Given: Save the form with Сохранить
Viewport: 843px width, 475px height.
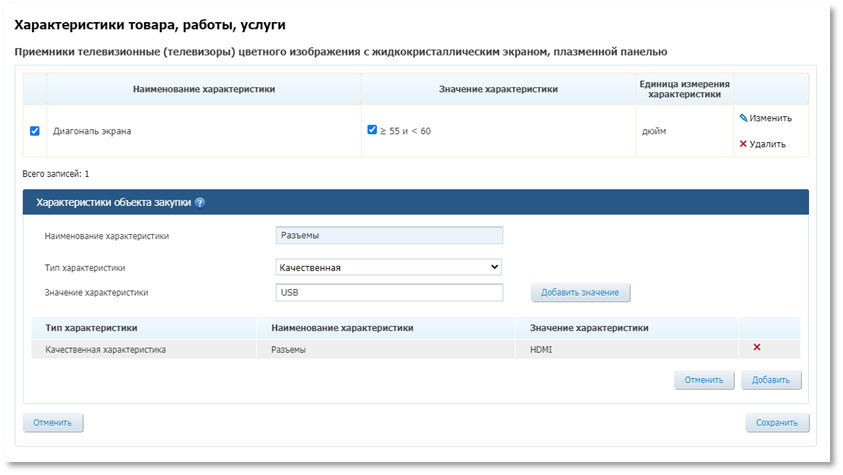Looking at the screenshot, I should (x=777, y=423).
